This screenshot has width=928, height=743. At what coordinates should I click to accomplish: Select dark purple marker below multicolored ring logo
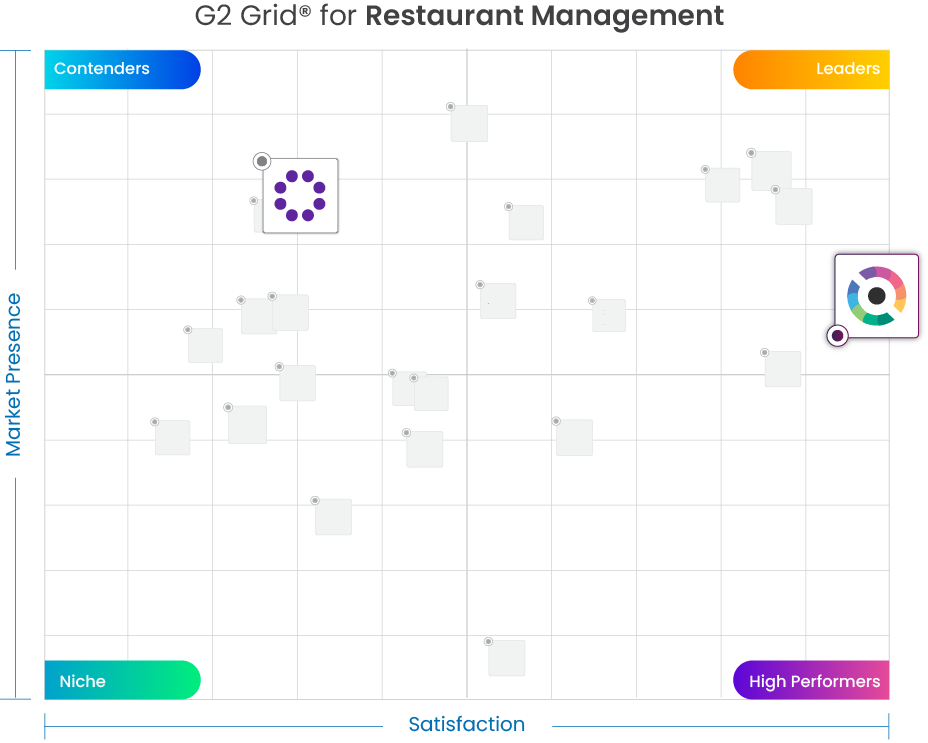tap(838, 336)
